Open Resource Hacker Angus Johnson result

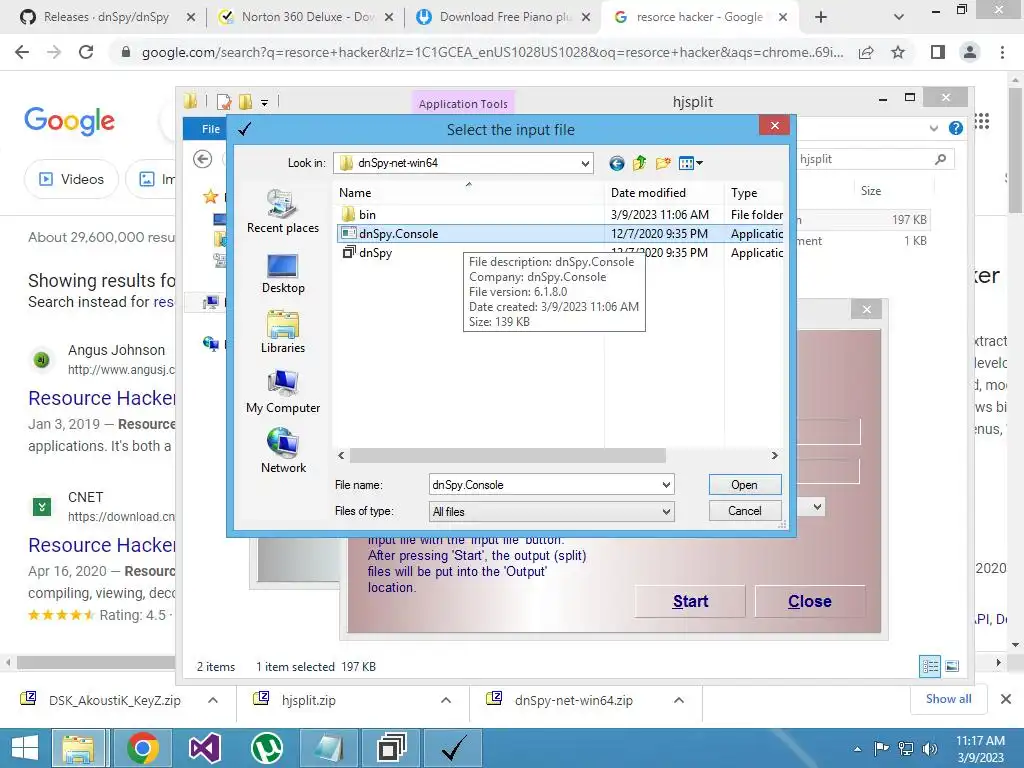tap(101, 398)
